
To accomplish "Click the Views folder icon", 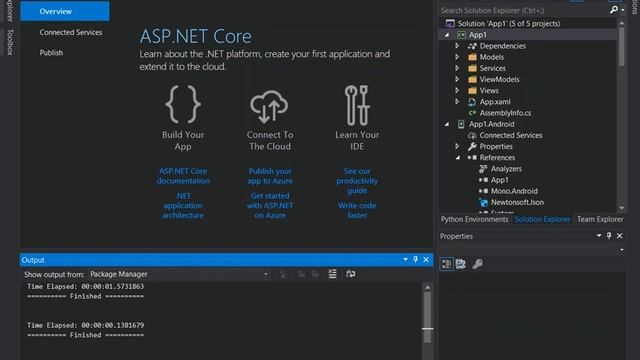I will [472, 91].
